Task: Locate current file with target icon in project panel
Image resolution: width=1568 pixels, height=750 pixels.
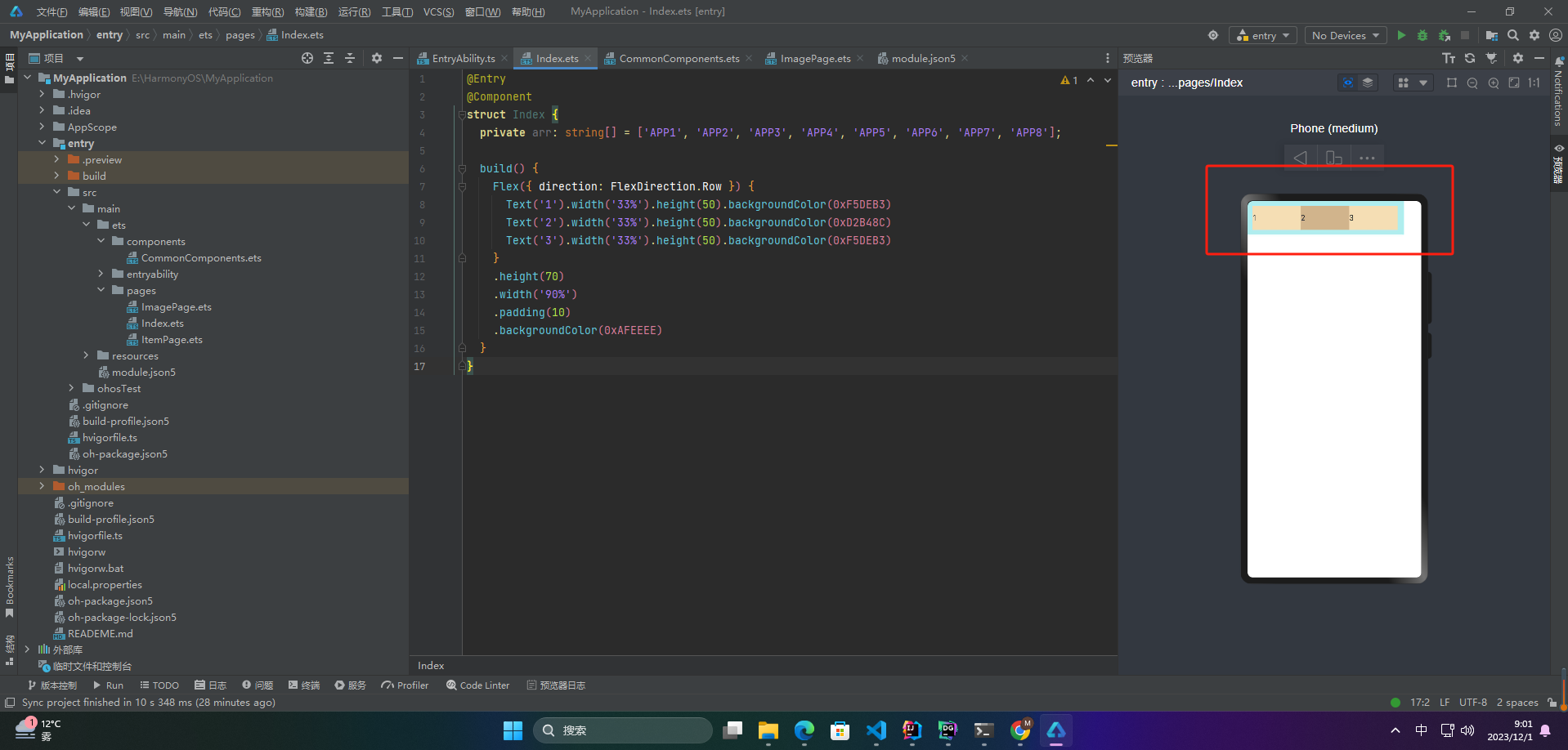Action: point(307,58)
